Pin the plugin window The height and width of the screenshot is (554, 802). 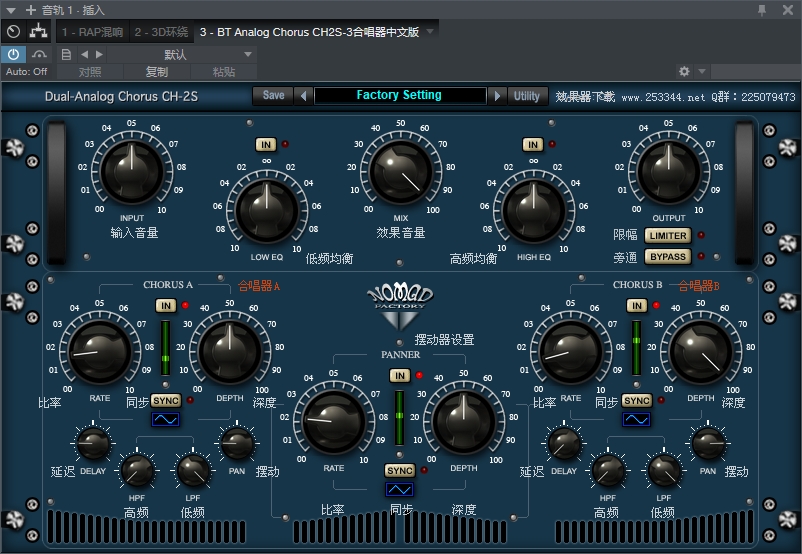(x=762, y=10)
